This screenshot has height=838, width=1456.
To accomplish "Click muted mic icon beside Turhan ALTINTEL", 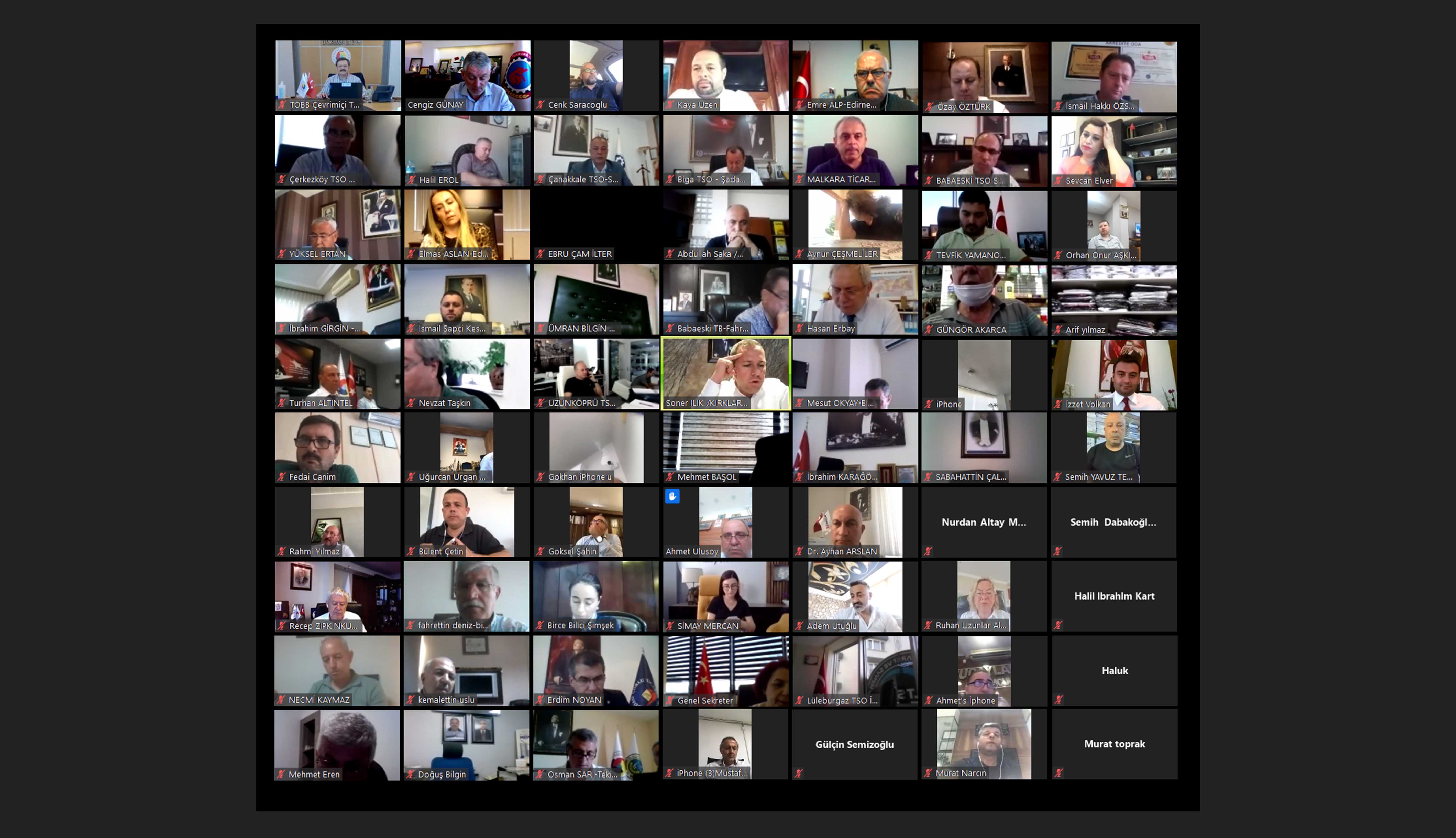I will click(x=282, y=403).
